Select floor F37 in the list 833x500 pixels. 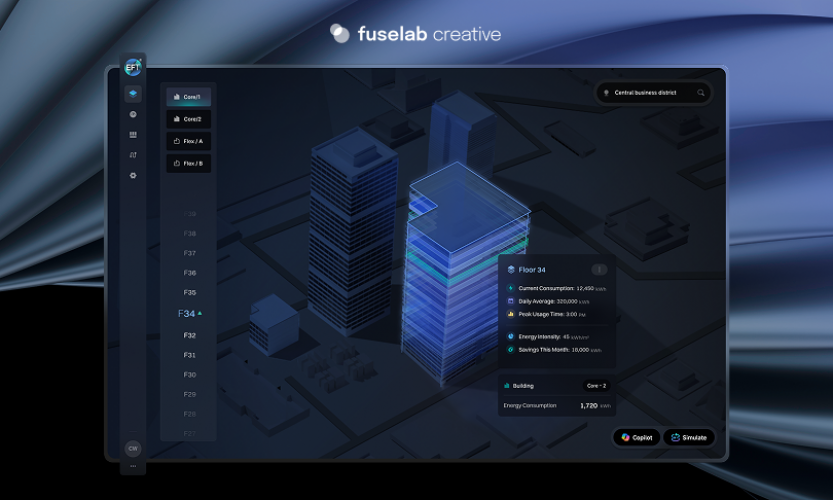coord(190,253)
